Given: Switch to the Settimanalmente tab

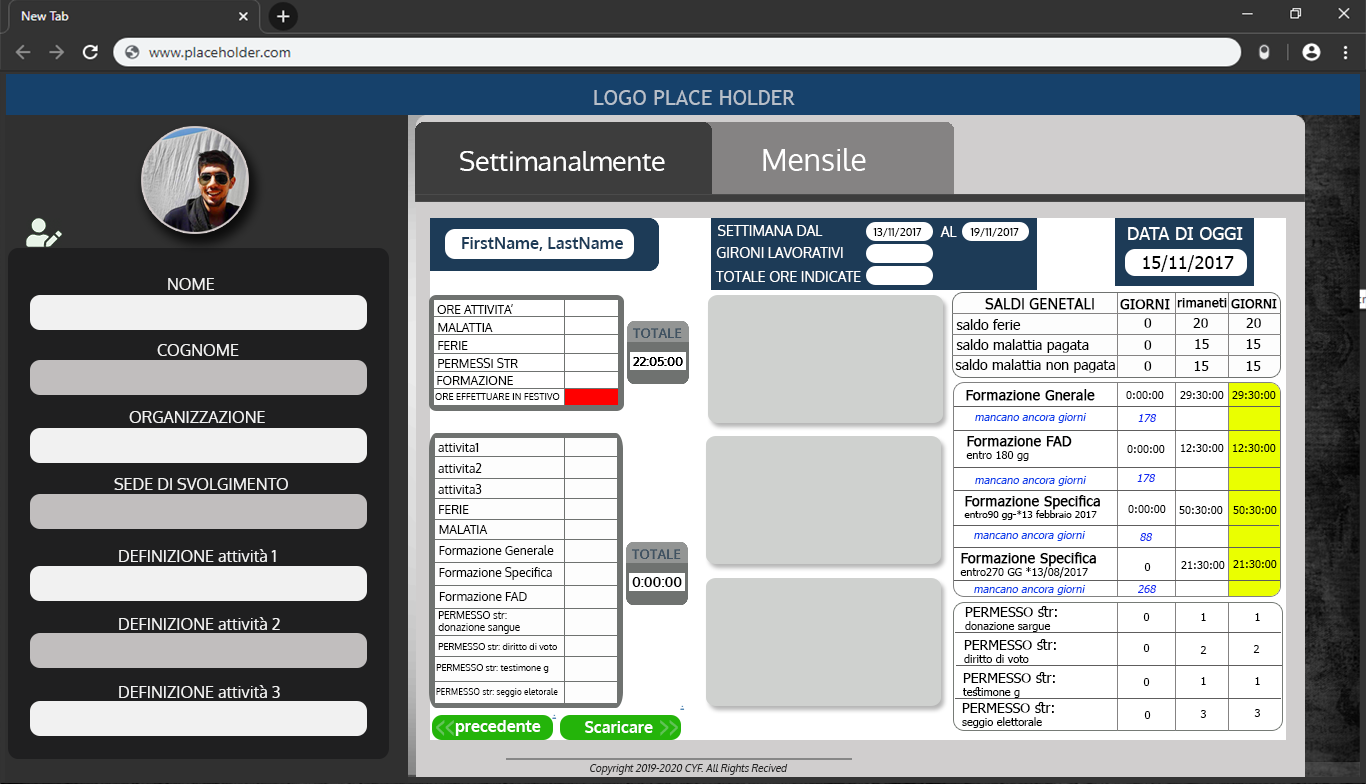Looking at the screenshot, I should pyautogui.click(x=562, y=160).
